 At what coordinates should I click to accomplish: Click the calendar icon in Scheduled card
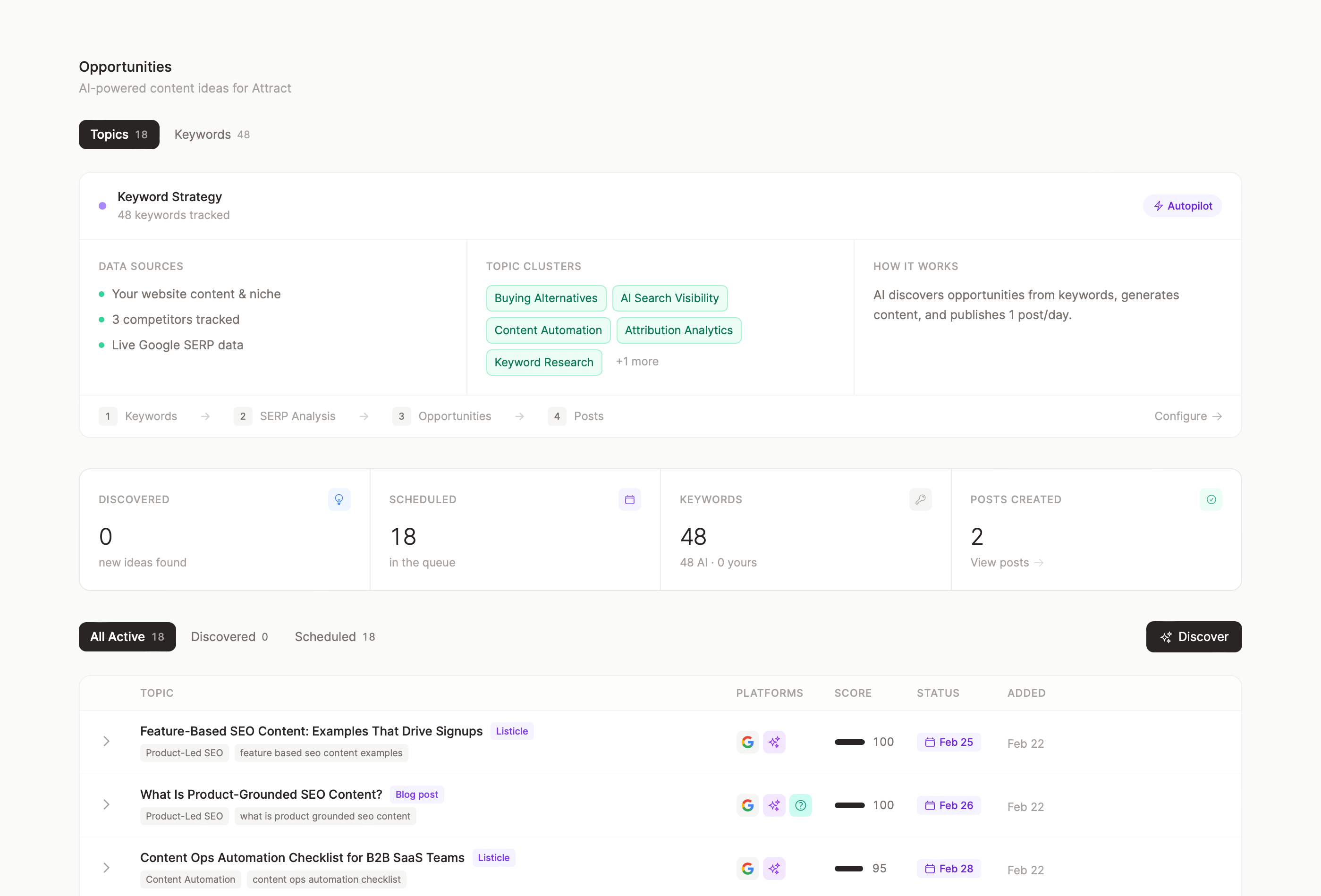coord(629,499)
